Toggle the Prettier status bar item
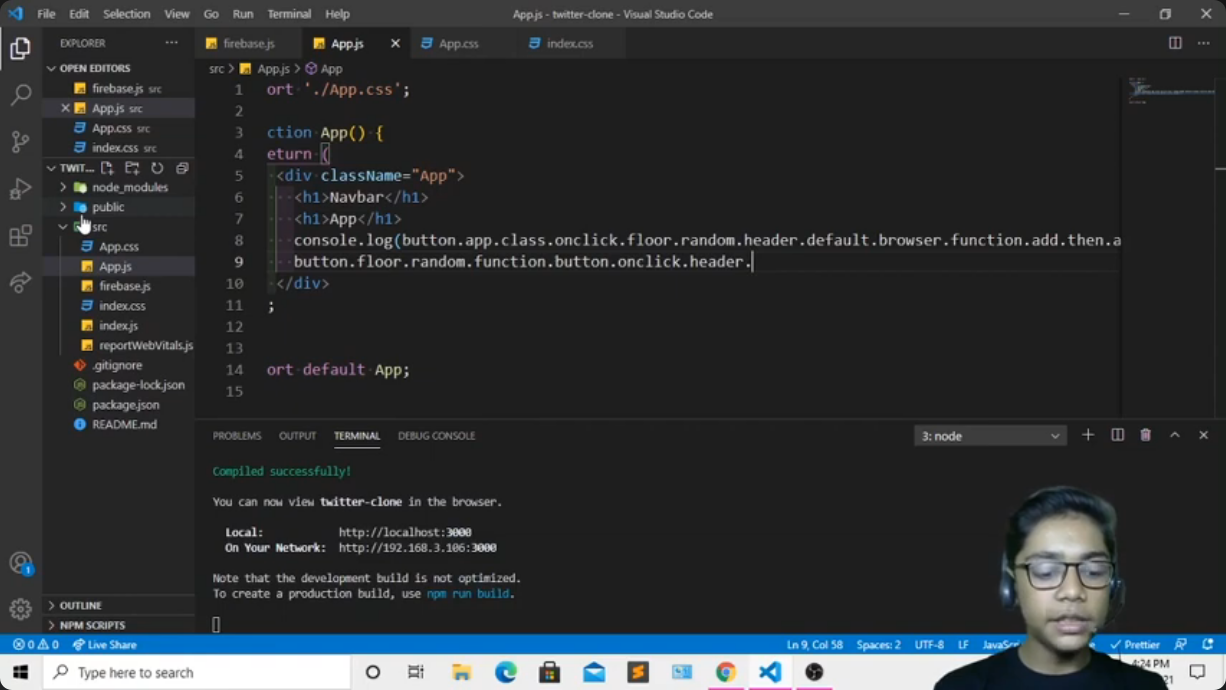The height and width of the screenshot is (690, 1226). pos(1135,645)
